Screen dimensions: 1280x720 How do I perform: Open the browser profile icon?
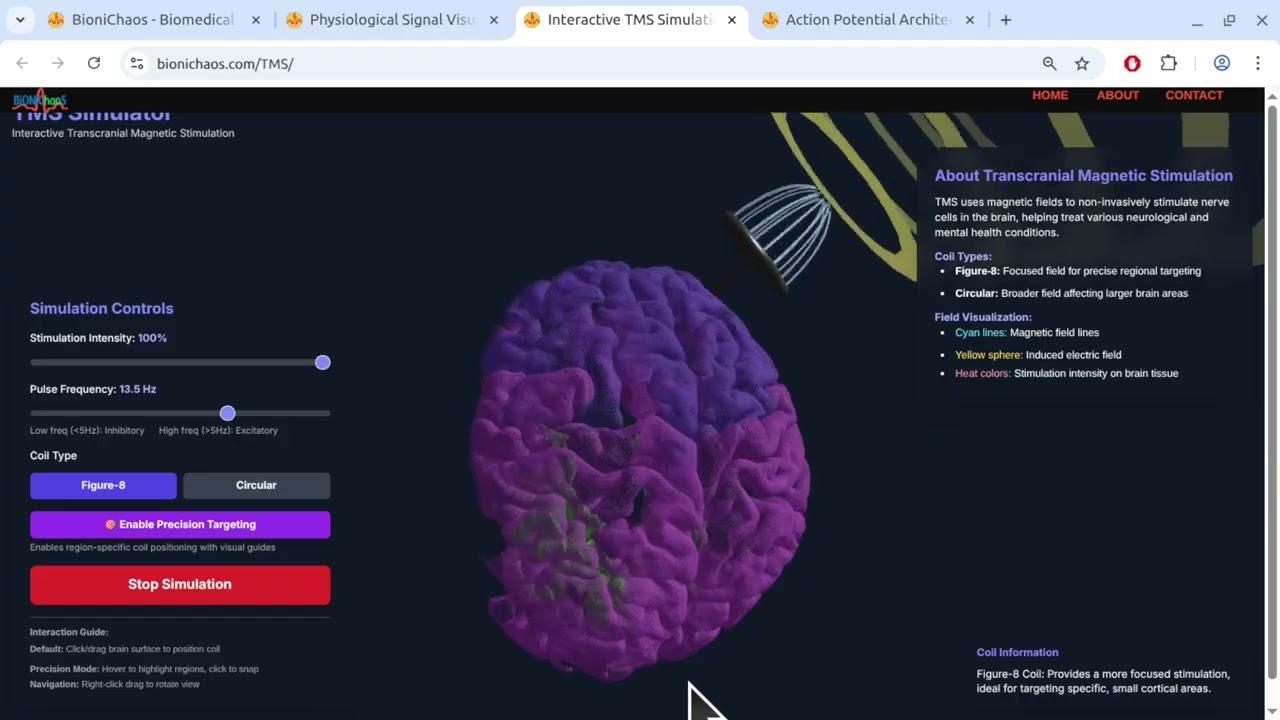click(x=1222, y=63)
